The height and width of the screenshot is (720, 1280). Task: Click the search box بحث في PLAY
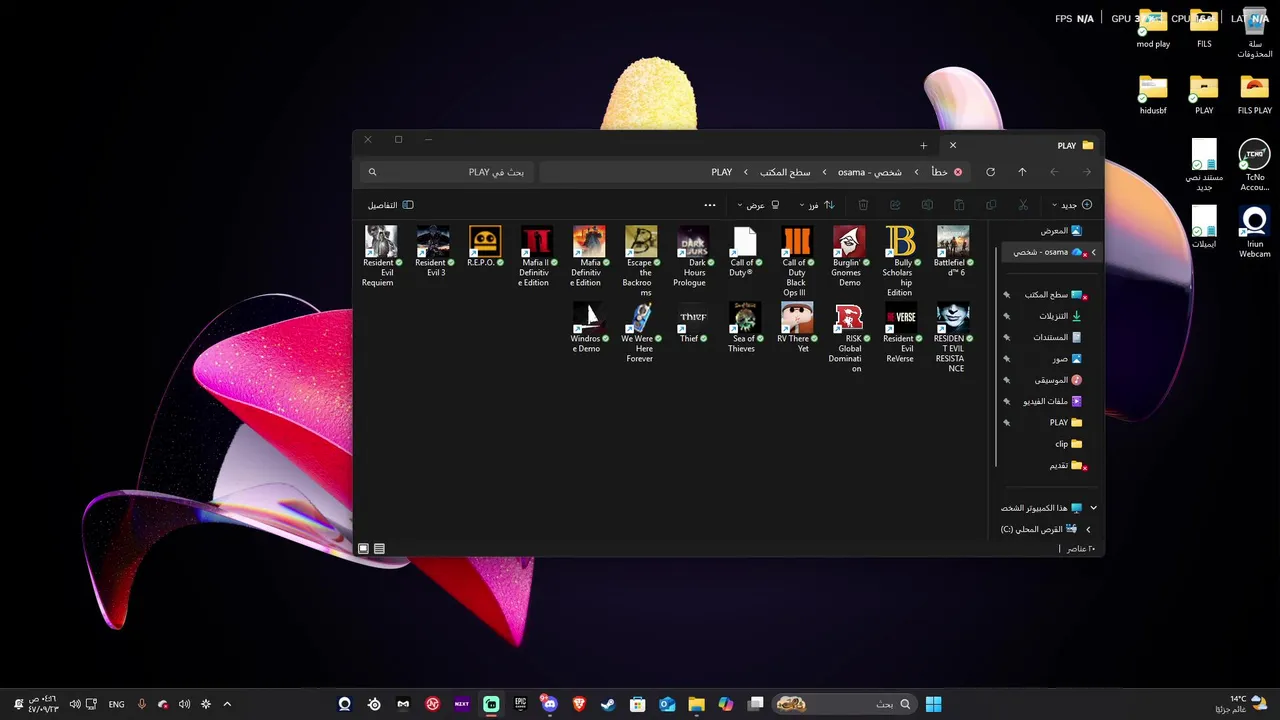point(446,172)
